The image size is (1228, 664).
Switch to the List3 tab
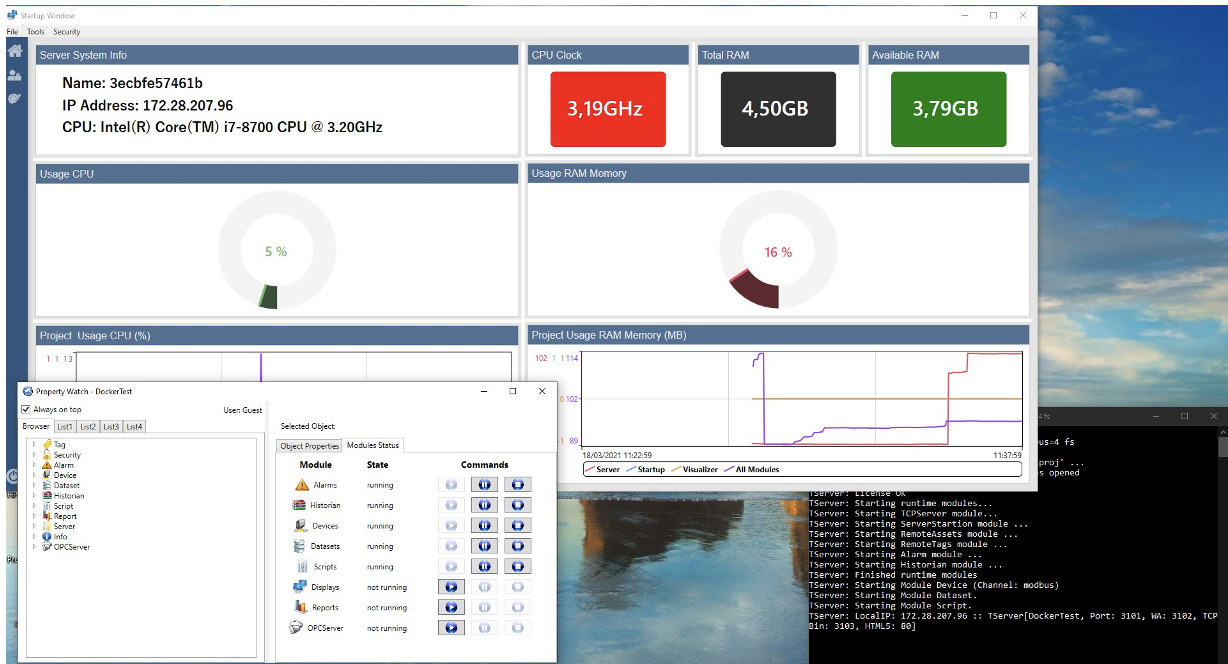click(x=111, y=427)
